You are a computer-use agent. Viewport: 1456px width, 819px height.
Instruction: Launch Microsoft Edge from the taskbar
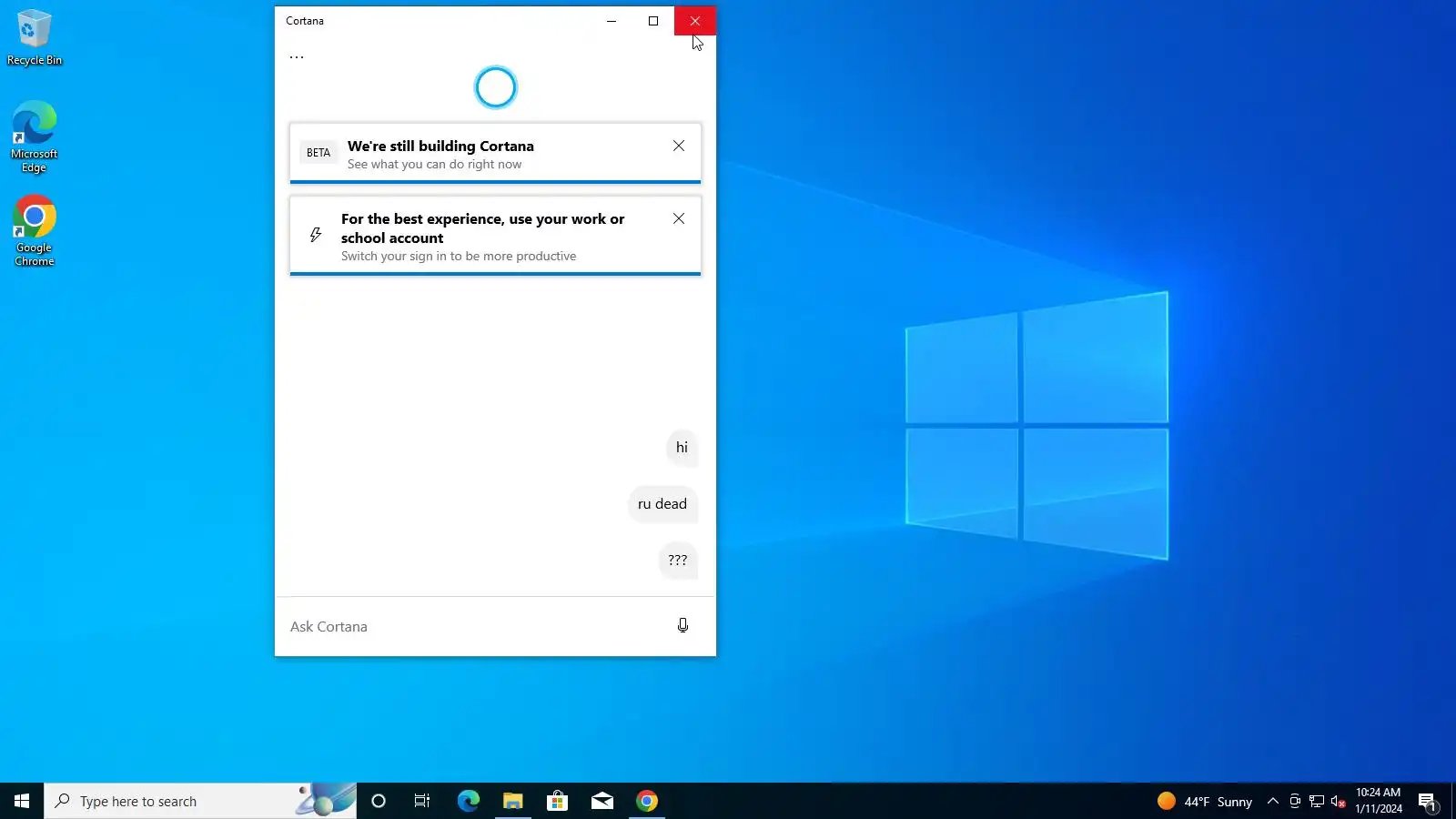tap(468, 801)
